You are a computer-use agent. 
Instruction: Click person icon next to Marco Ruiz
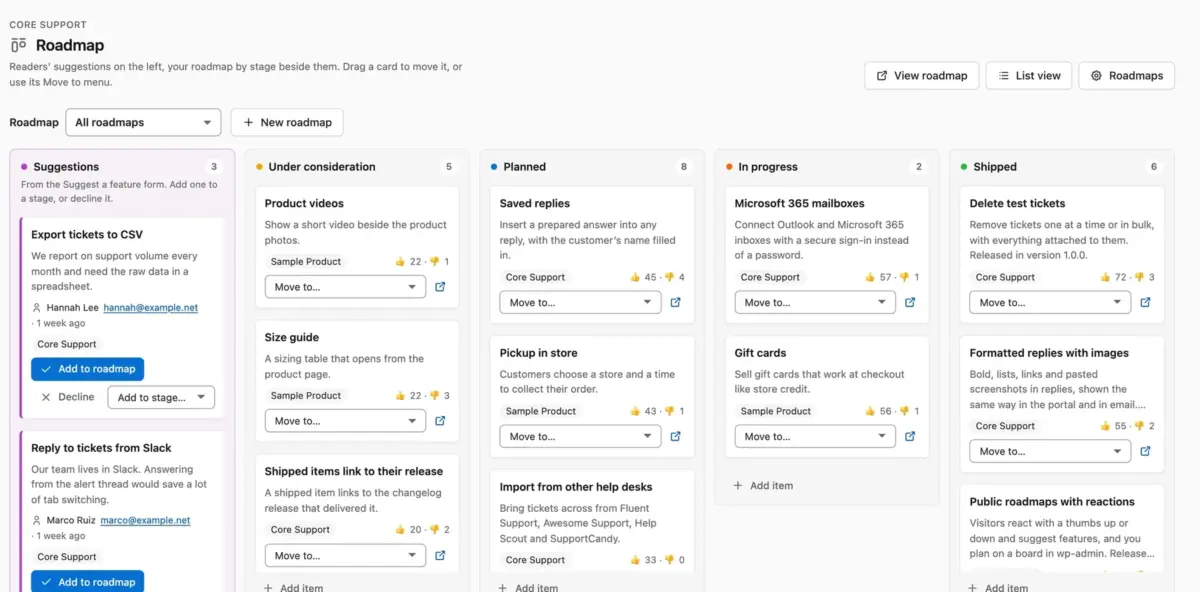point(37,521)
